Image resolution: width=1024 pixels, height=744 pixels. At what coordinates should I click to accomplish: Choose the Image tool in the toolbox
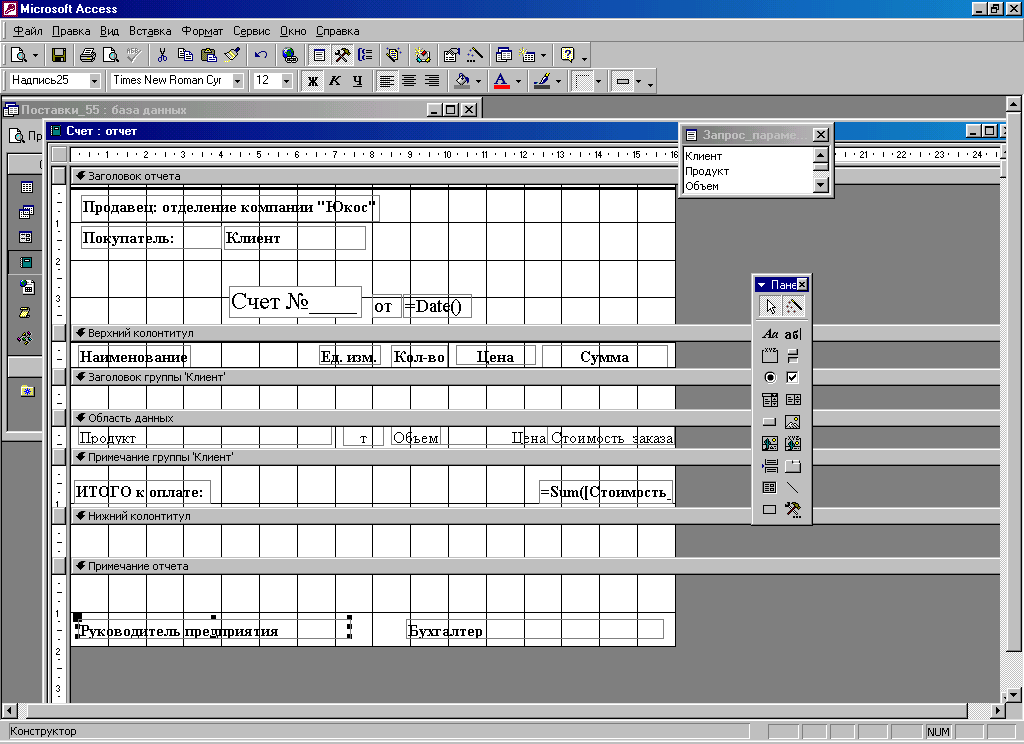793,422
